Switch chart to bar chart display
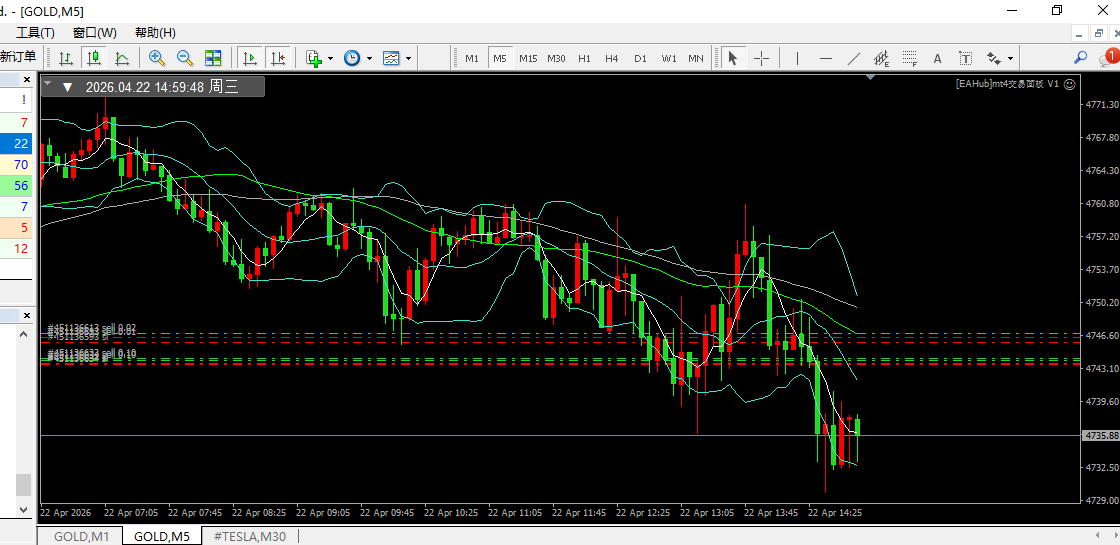The height and width of the screenshot is (545, 1120). click(66, 59)
